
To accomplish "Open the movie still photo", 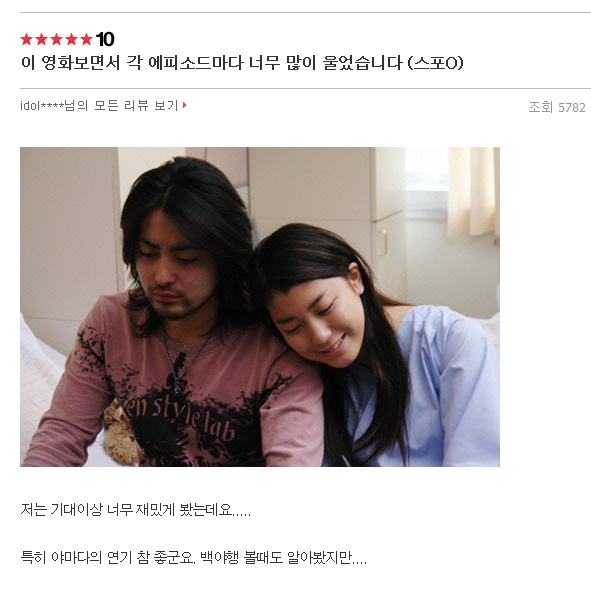I will [x=260, y=307].
